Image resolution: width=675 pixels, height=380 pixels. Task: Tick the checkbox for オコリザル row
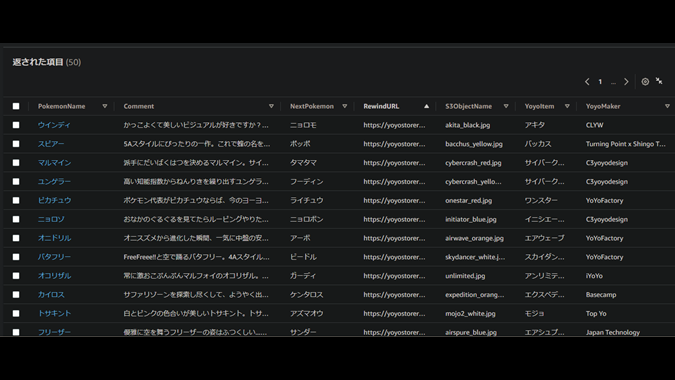click(16, 276)
